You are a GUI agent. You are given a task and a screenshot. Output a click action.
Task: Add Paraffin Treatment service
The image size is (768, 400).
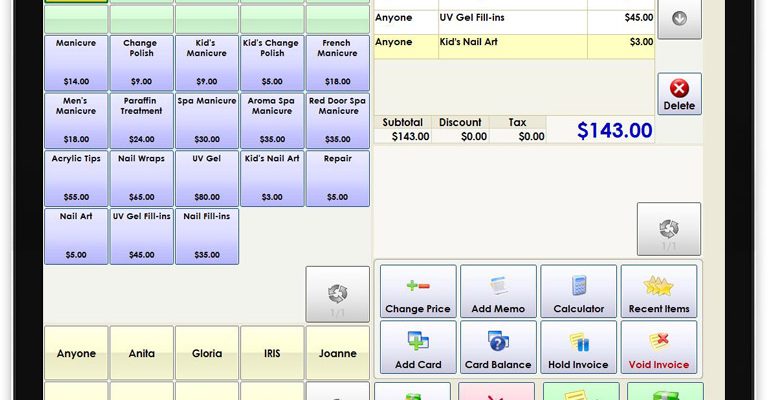(x=141, y=120)
